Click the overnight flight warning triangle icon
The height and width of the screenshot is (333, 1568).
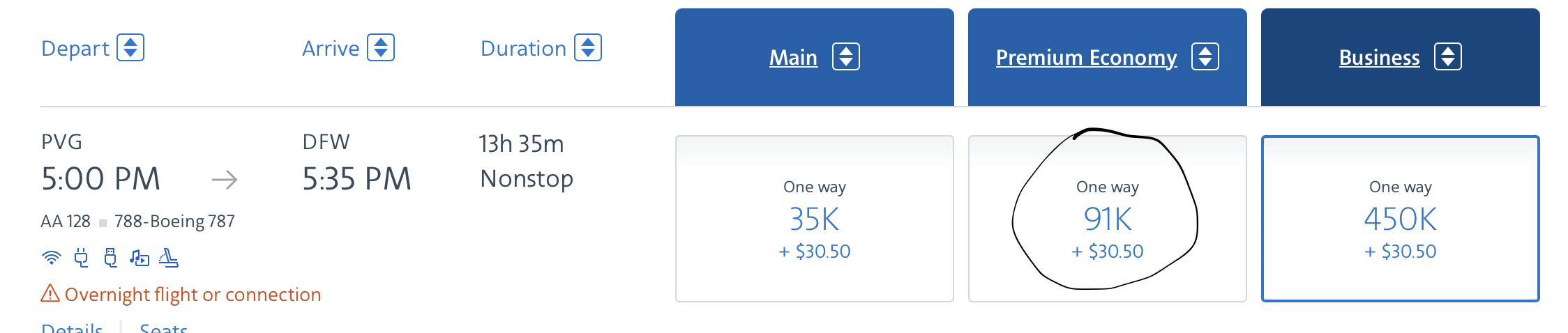click(50, 293)
